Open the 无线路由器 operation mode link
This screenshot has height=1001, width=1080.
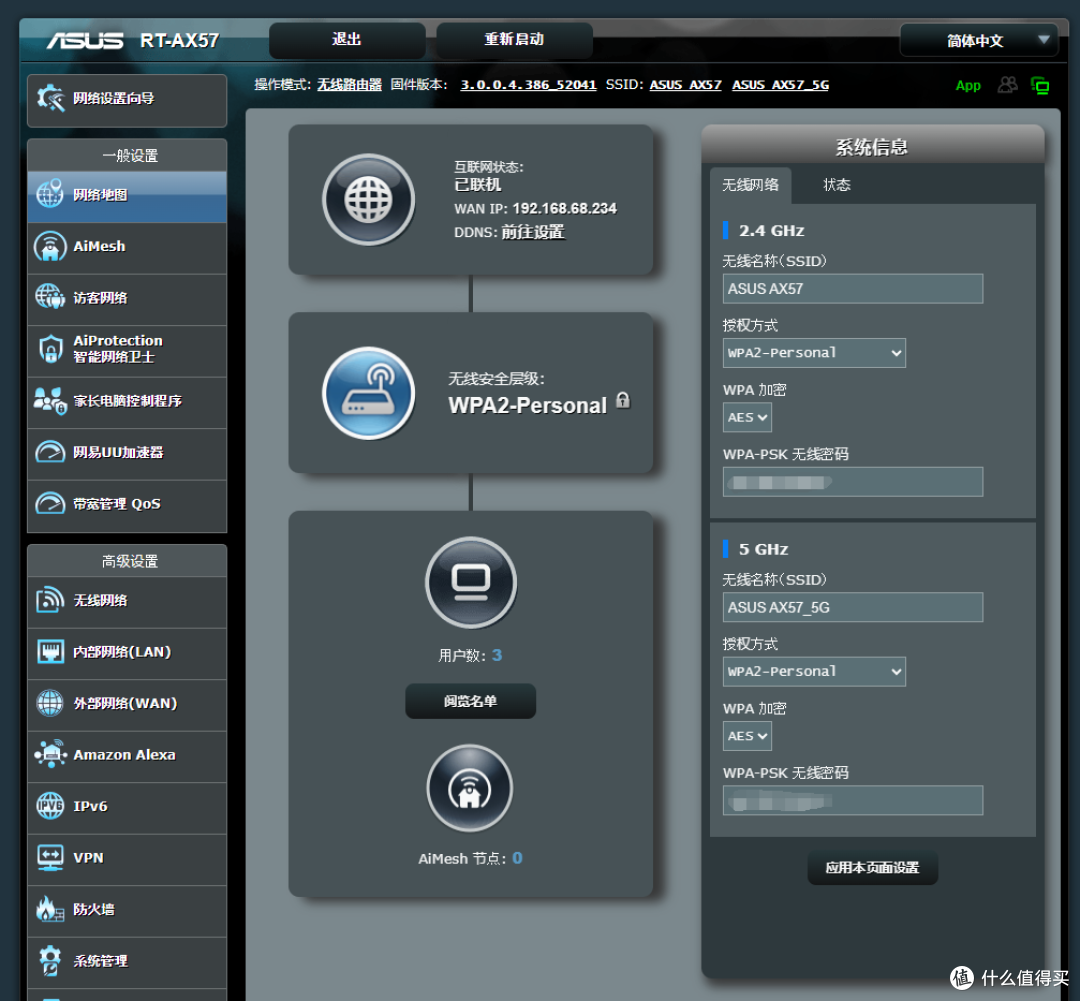pos(349,85)
